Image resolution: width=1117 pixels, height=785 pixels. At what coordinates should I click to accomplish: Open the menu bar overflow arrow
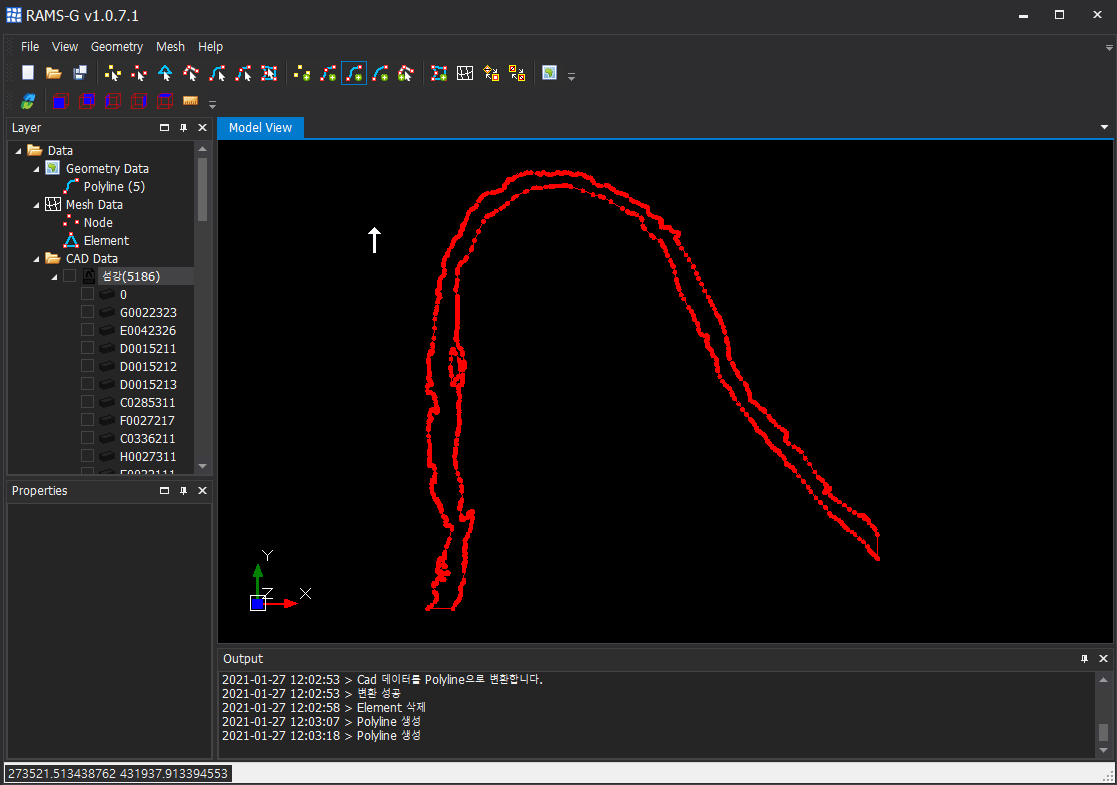pos(1108,47)
